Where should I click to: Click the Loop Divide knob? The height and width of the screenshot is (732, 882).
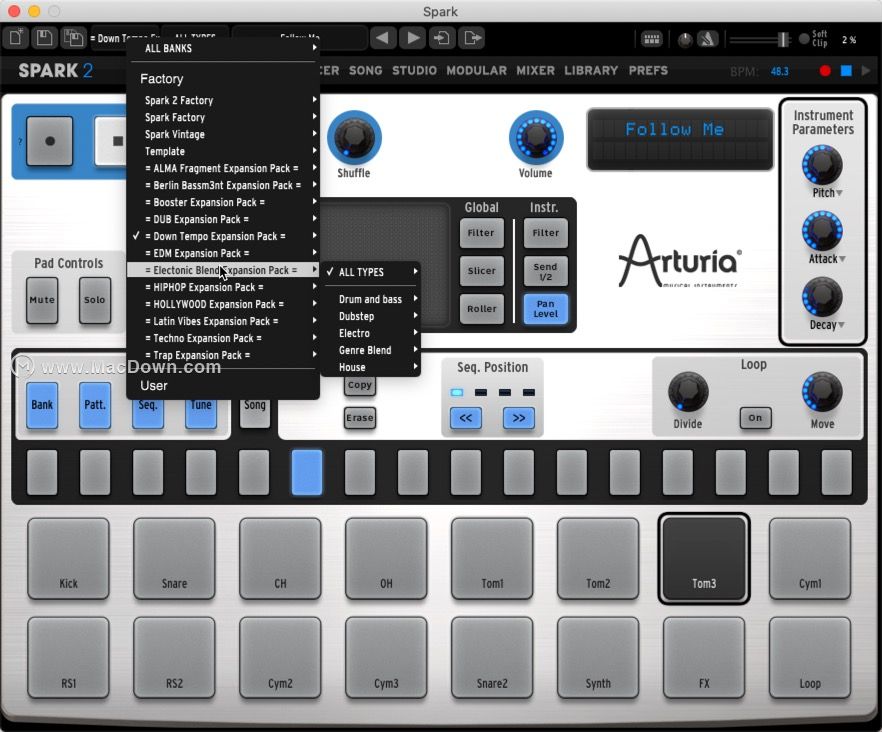coord(687,392)
